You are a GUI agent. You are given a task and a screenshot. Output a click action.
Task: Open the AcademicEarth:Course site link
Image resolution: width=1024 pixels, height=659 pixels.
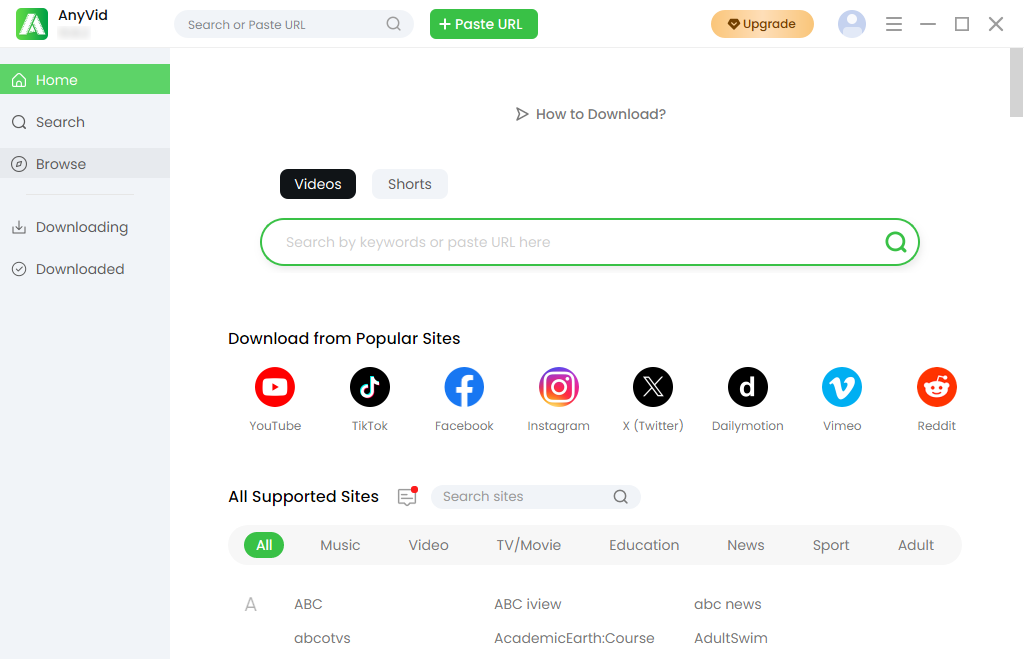[x=574, y=638]
